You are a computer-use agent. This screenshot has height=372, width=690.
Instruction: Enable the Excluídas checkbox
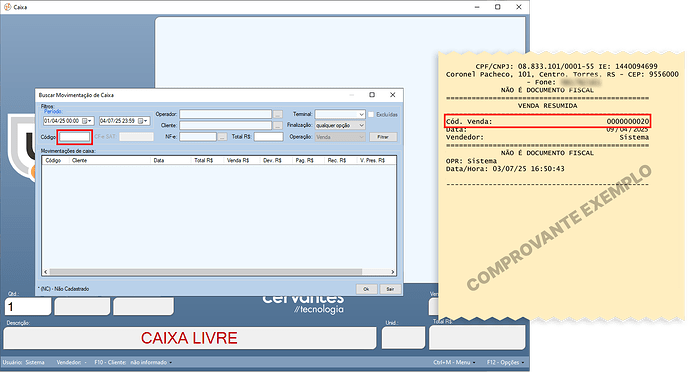(x=371, y=114)
